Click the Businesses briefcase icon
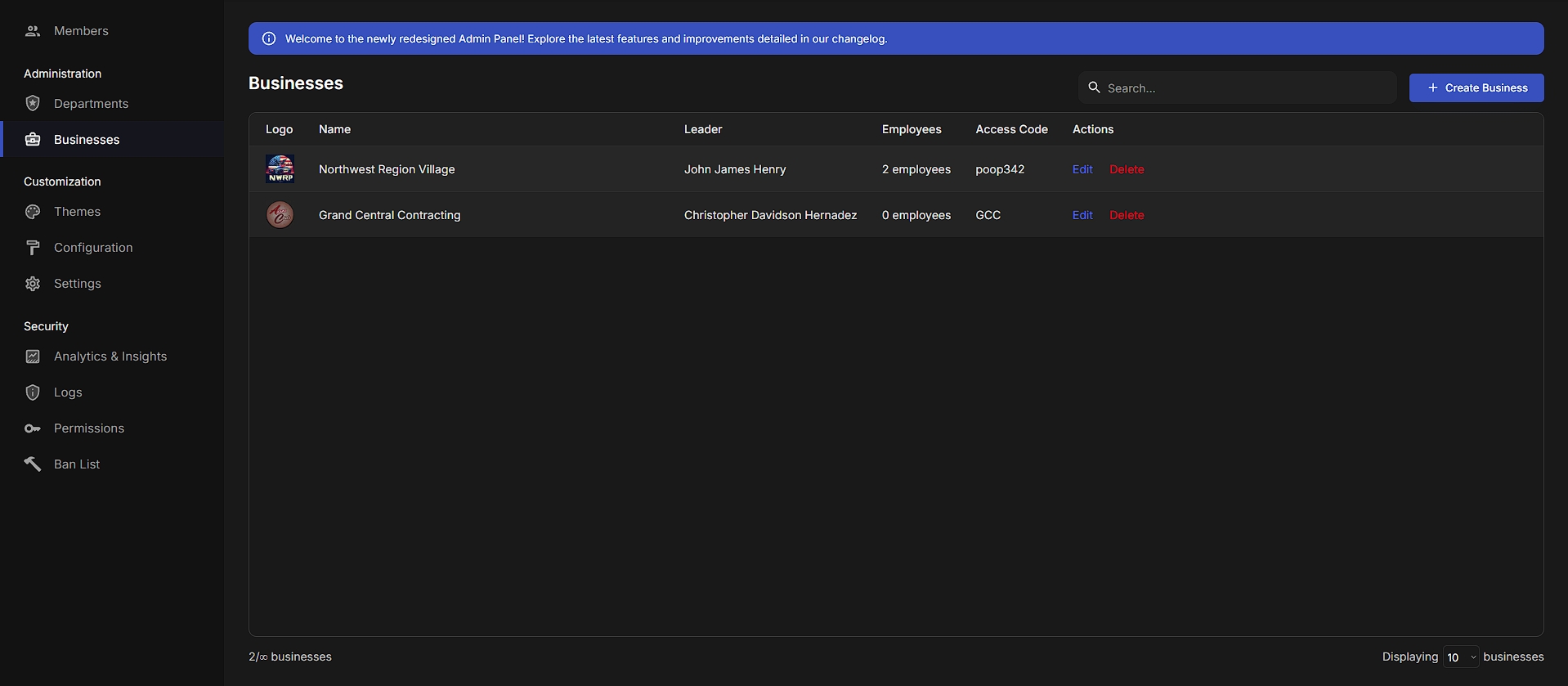The image size is (1568, 686). pos(33,140)
